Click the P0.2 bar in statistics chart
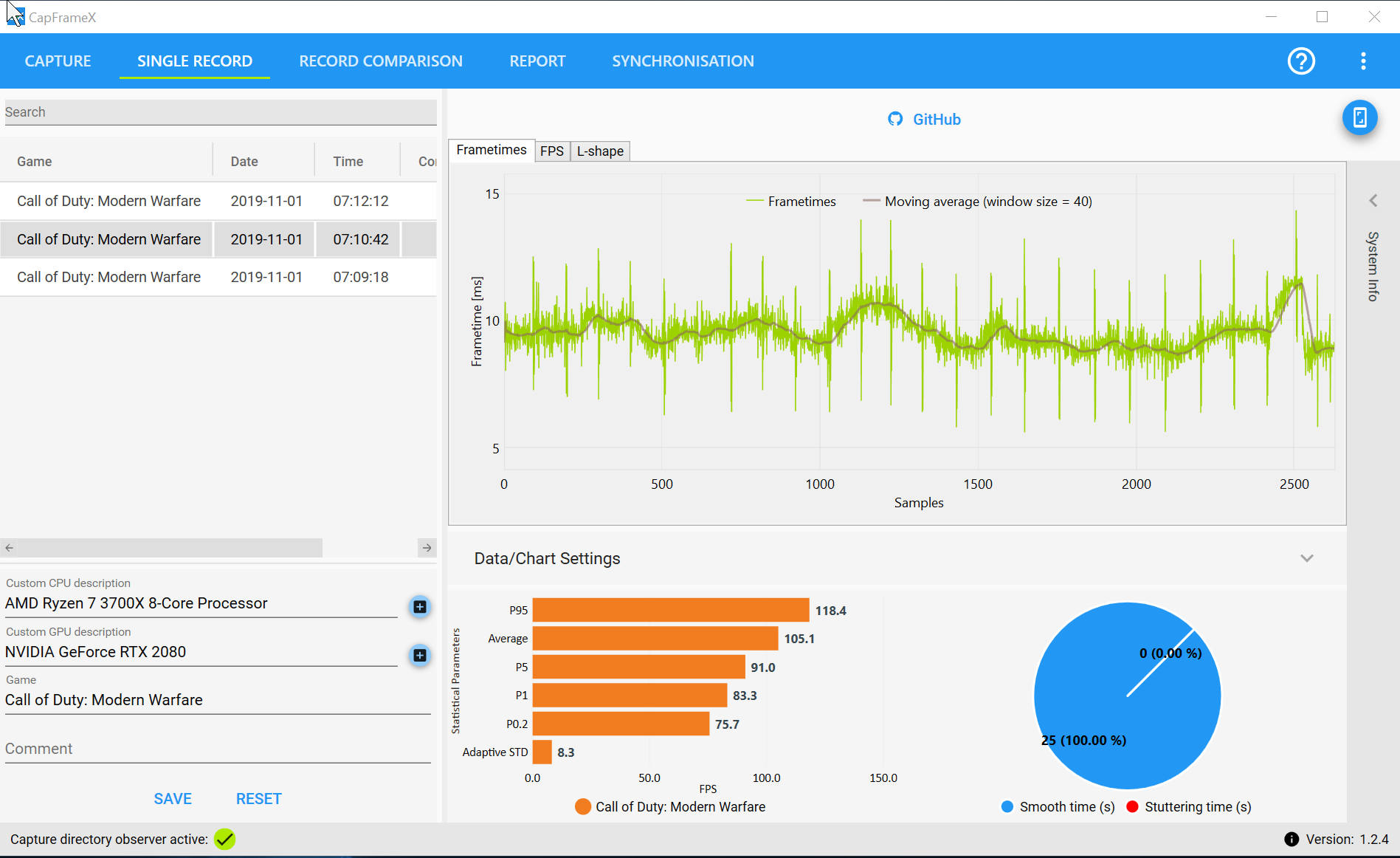Viewport: 1400px width, 858px height. [x=621, y=724]
